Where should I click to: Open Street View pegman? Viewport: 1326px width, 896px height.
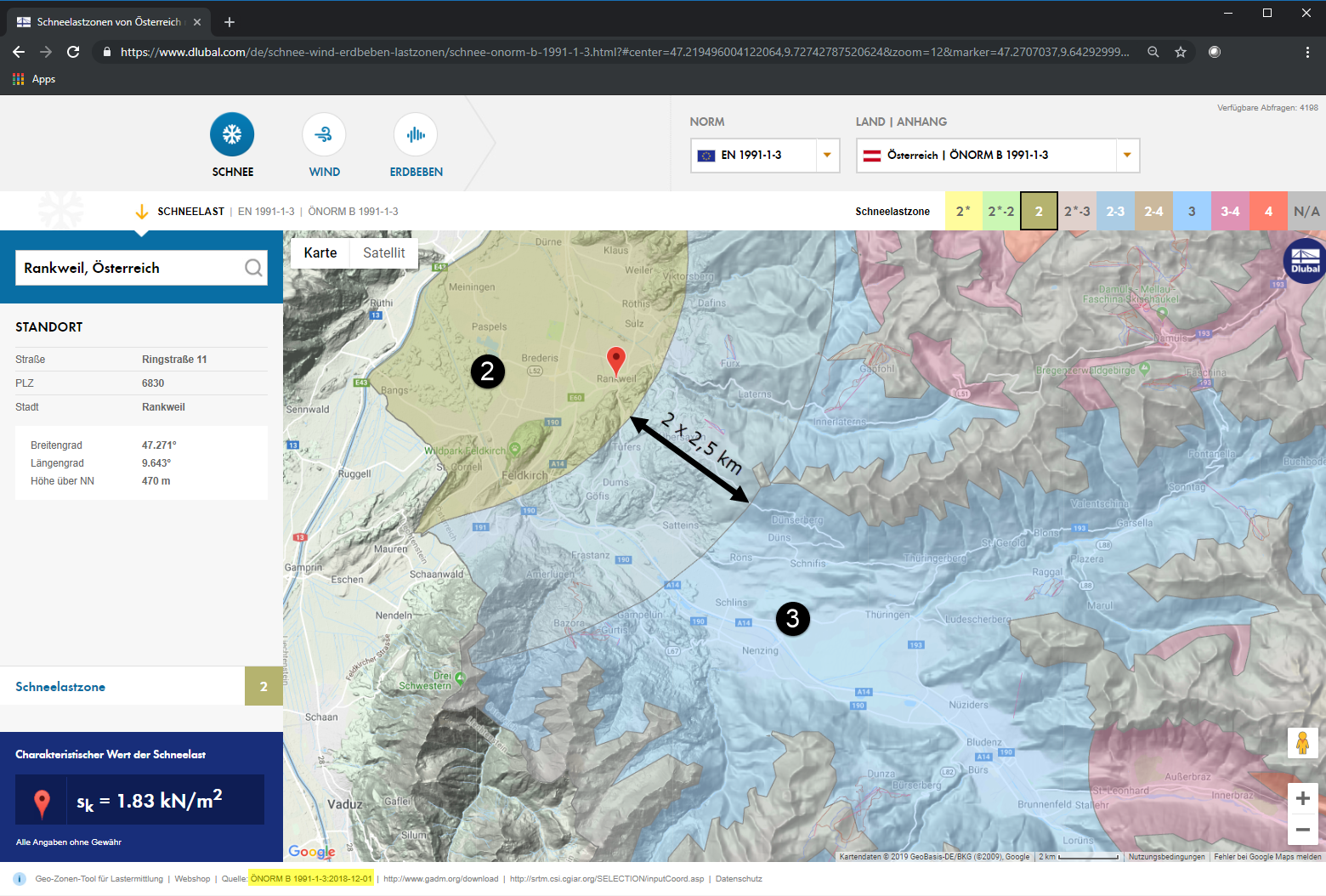1302,743
